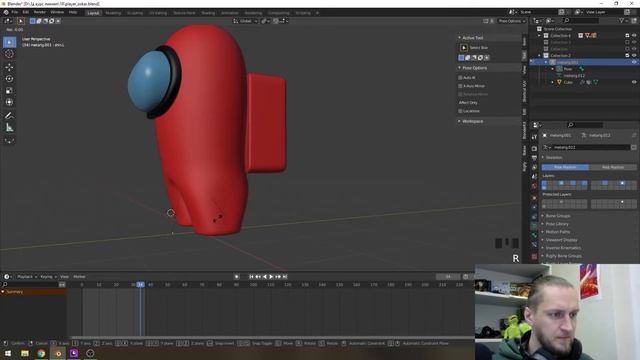
Task: Click the Windows Start button
Action: [8, 353]
